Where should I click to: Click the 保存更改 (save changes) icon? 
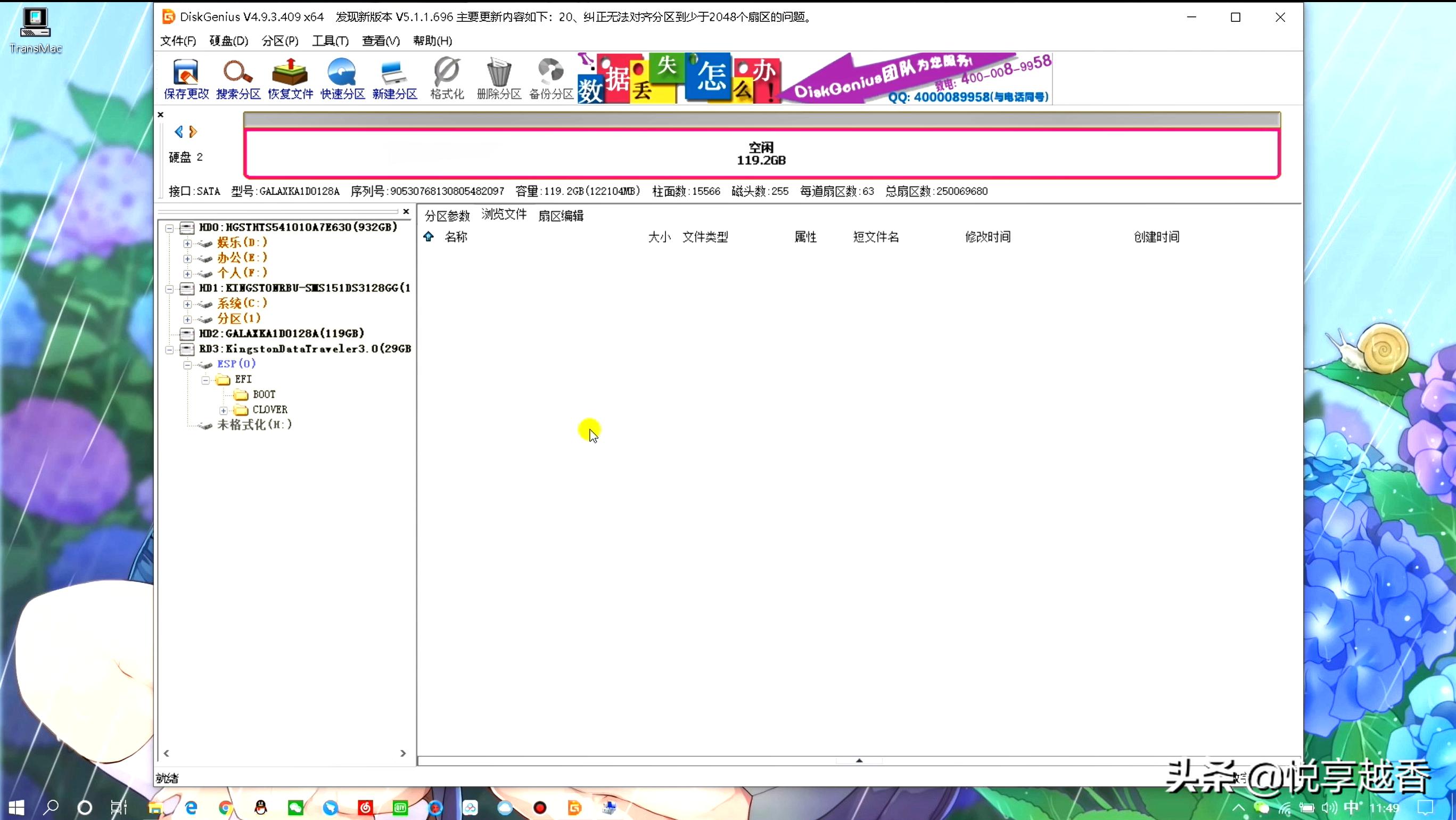pyautogui.click(x=186, y=78)
